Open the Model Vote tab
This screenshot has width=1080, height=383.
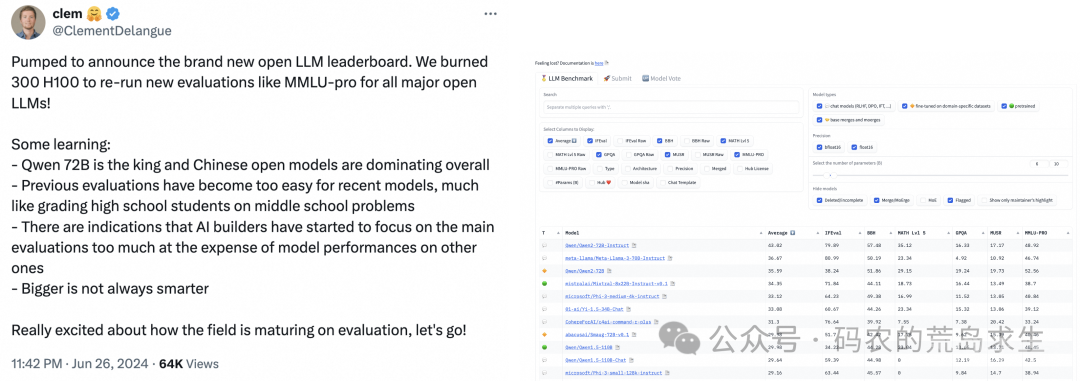[x=661, y=79]
